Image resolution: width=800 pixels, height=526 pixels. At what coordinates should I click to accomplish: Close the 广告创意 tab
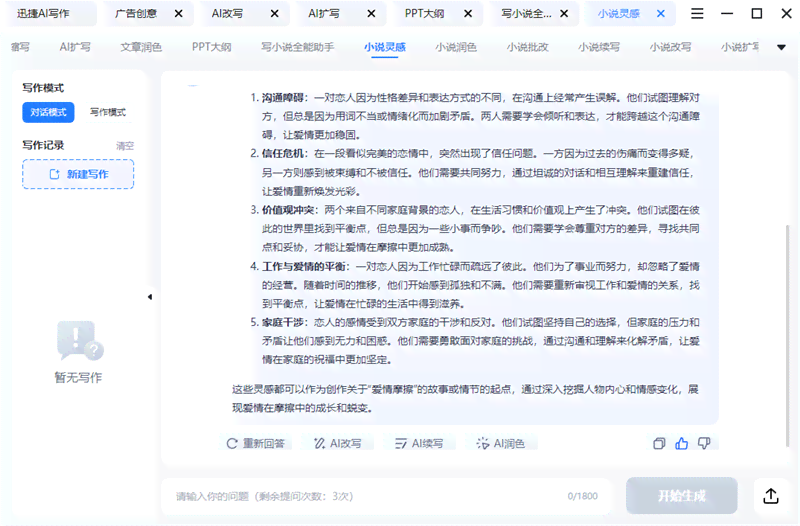pyautogui.click(x=179, y=14)
